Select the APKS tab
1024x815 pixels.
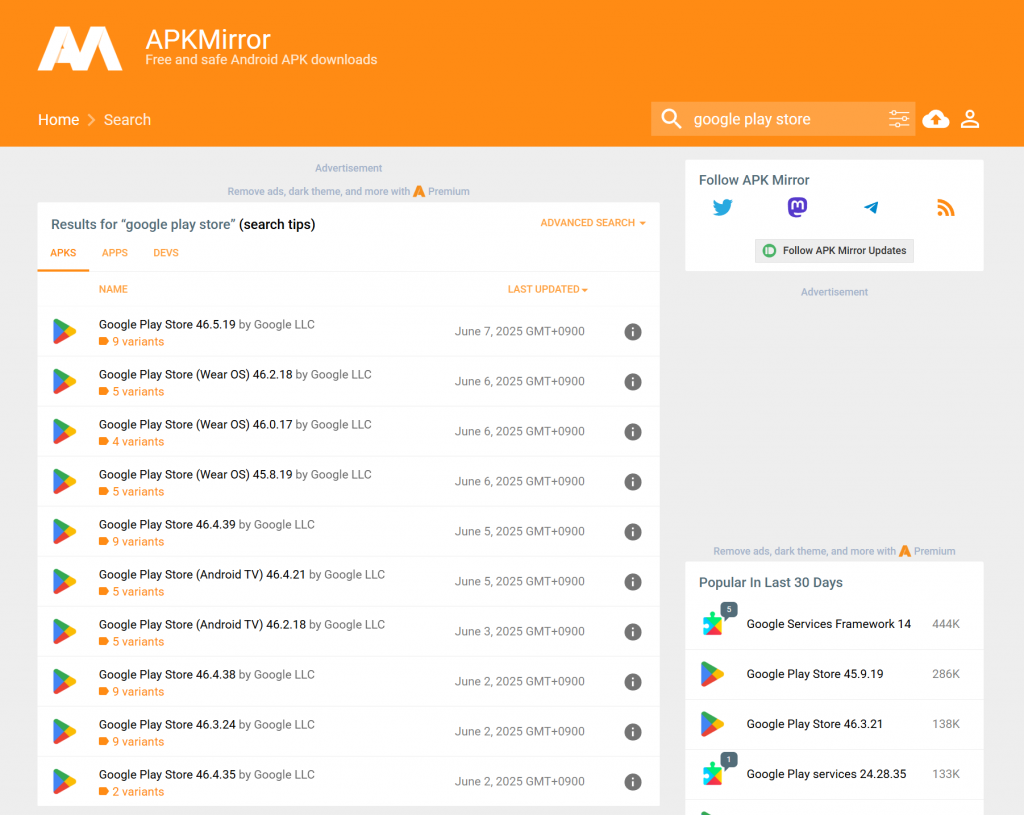[63, 253]
